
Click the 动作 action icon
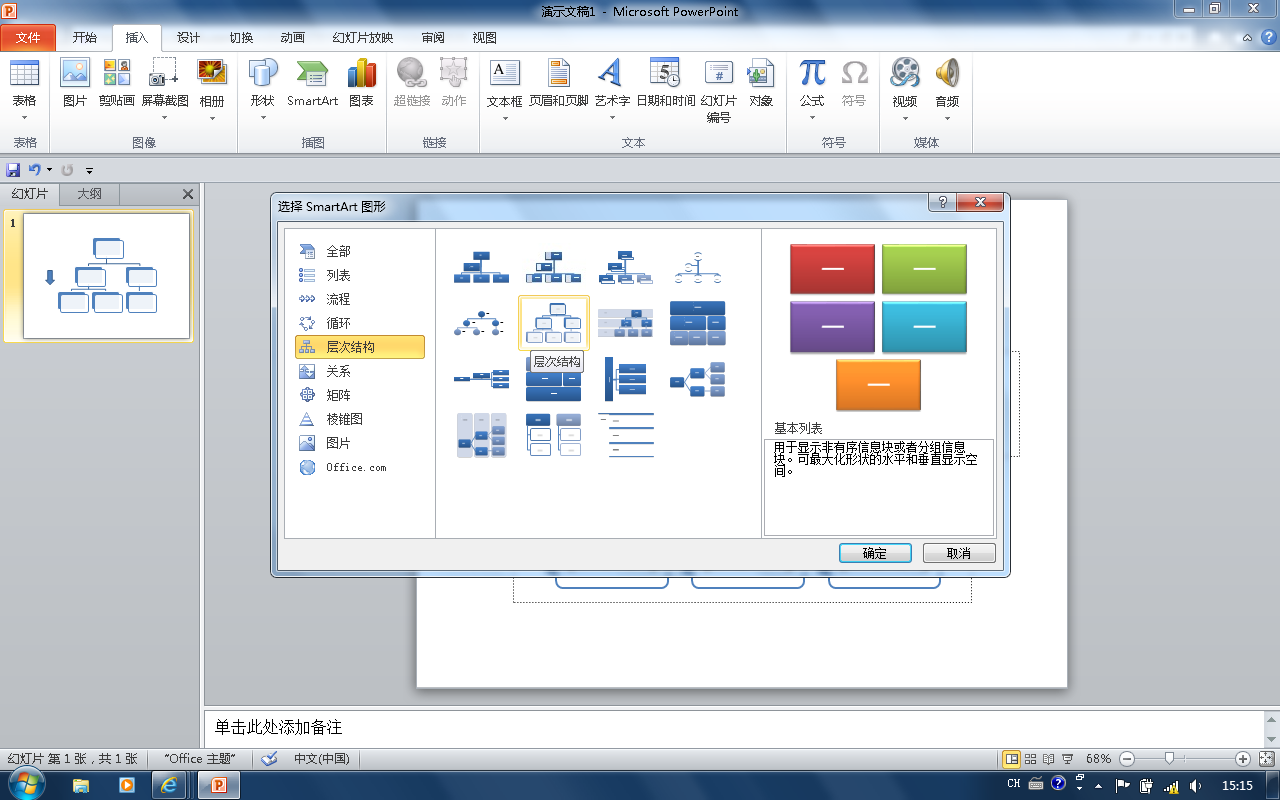pos(454,83)
